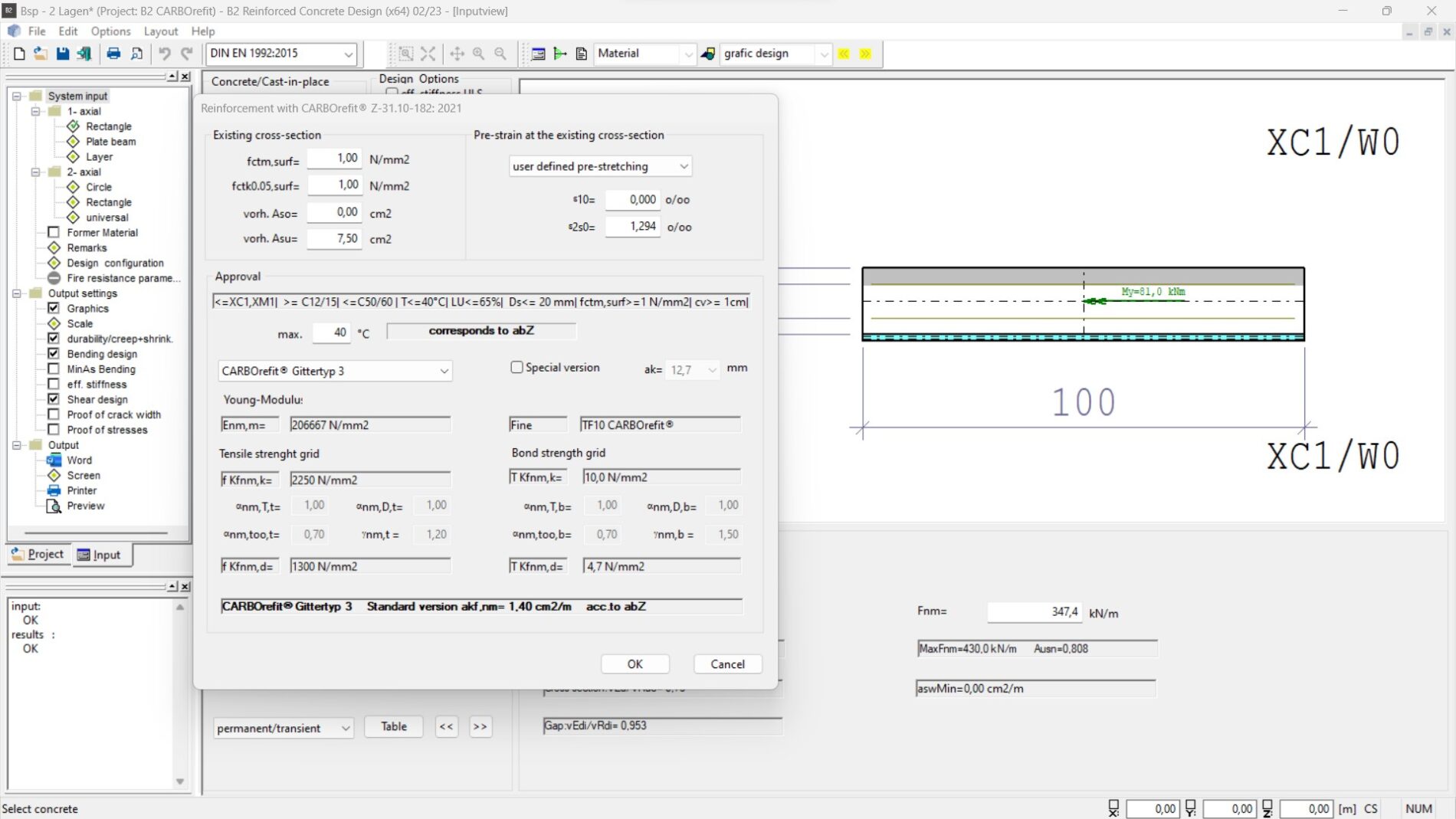
Task: Zoom in with the magnifier plus icon
Action: click(x=479, y=54)
